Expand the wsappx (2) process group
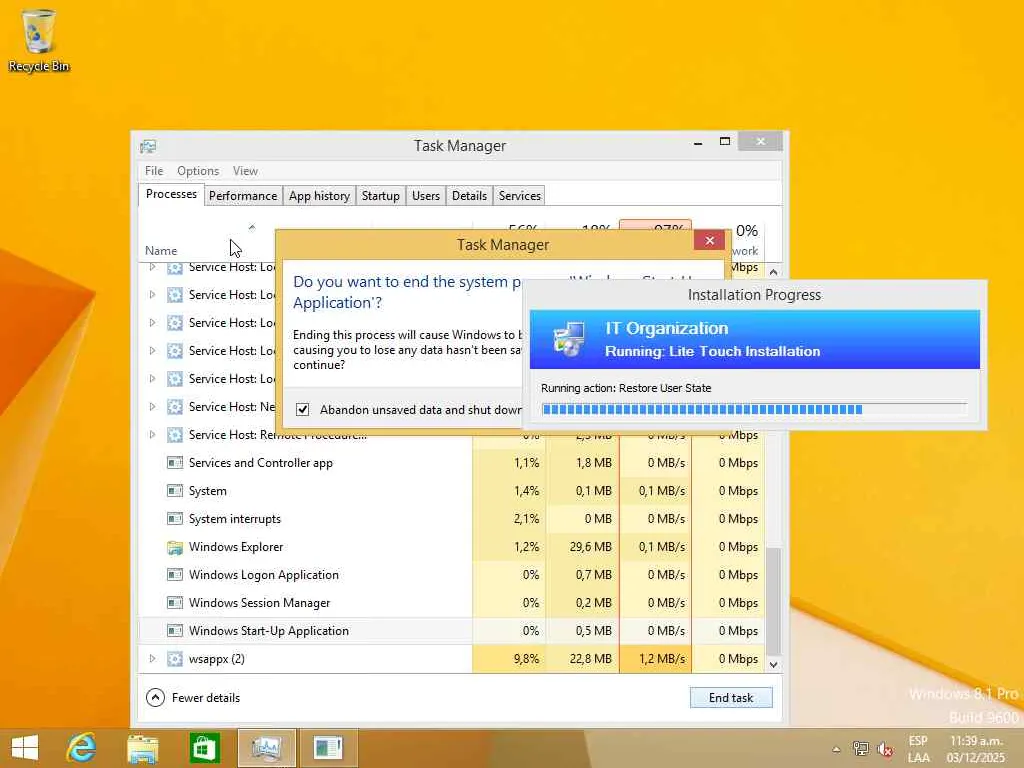The height and width of the screenshot is (768, 1024). (152, 658)
